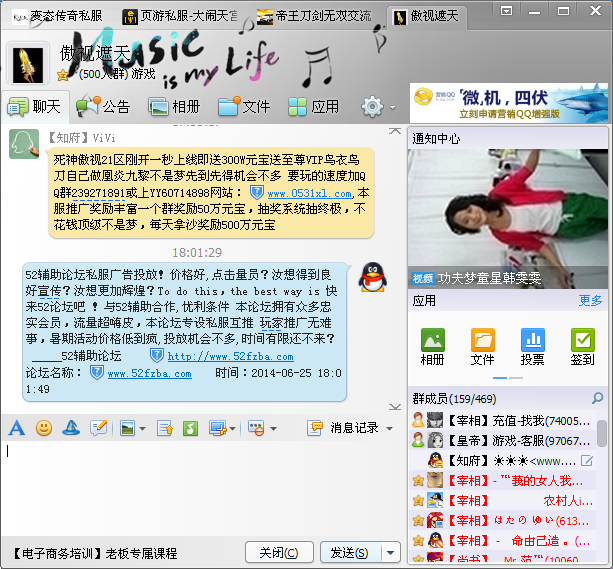The height and width of the screenshot is (569, 613).
Task: Open the www.0531xl.com link
Action: [x=310, y=193]
